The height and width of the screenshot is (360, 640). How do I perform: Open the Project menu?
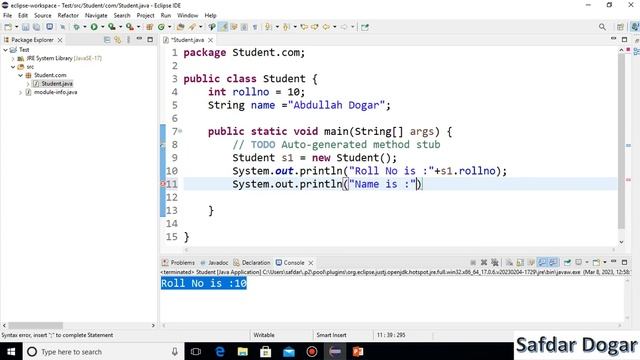tap(145, 16)
